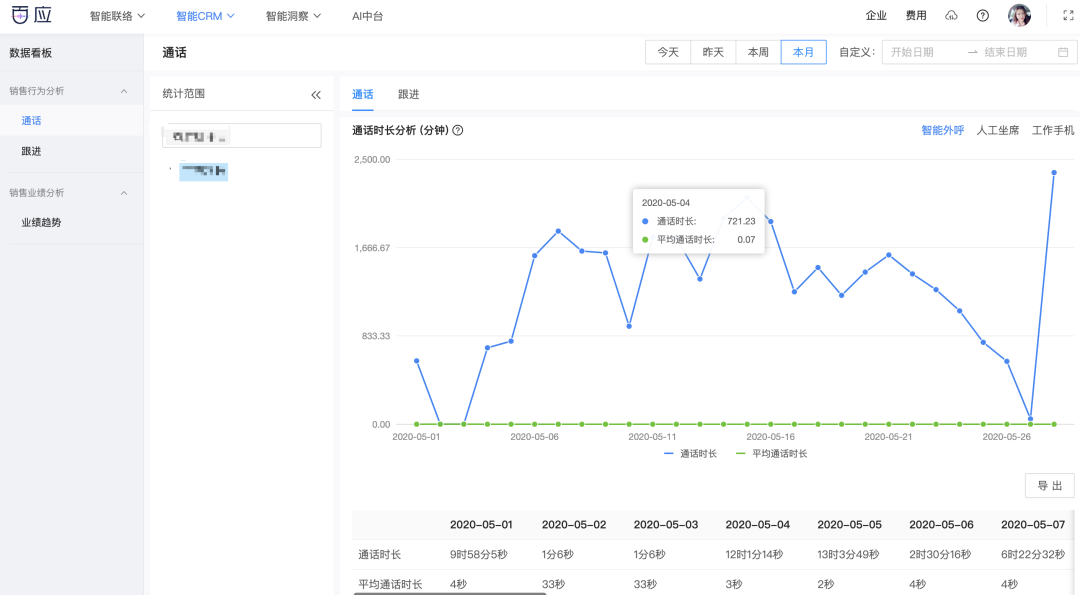The image size is (1080, 595).
Task: Toggle fullscreen mode icon
Action: (x=1068, y=15)
